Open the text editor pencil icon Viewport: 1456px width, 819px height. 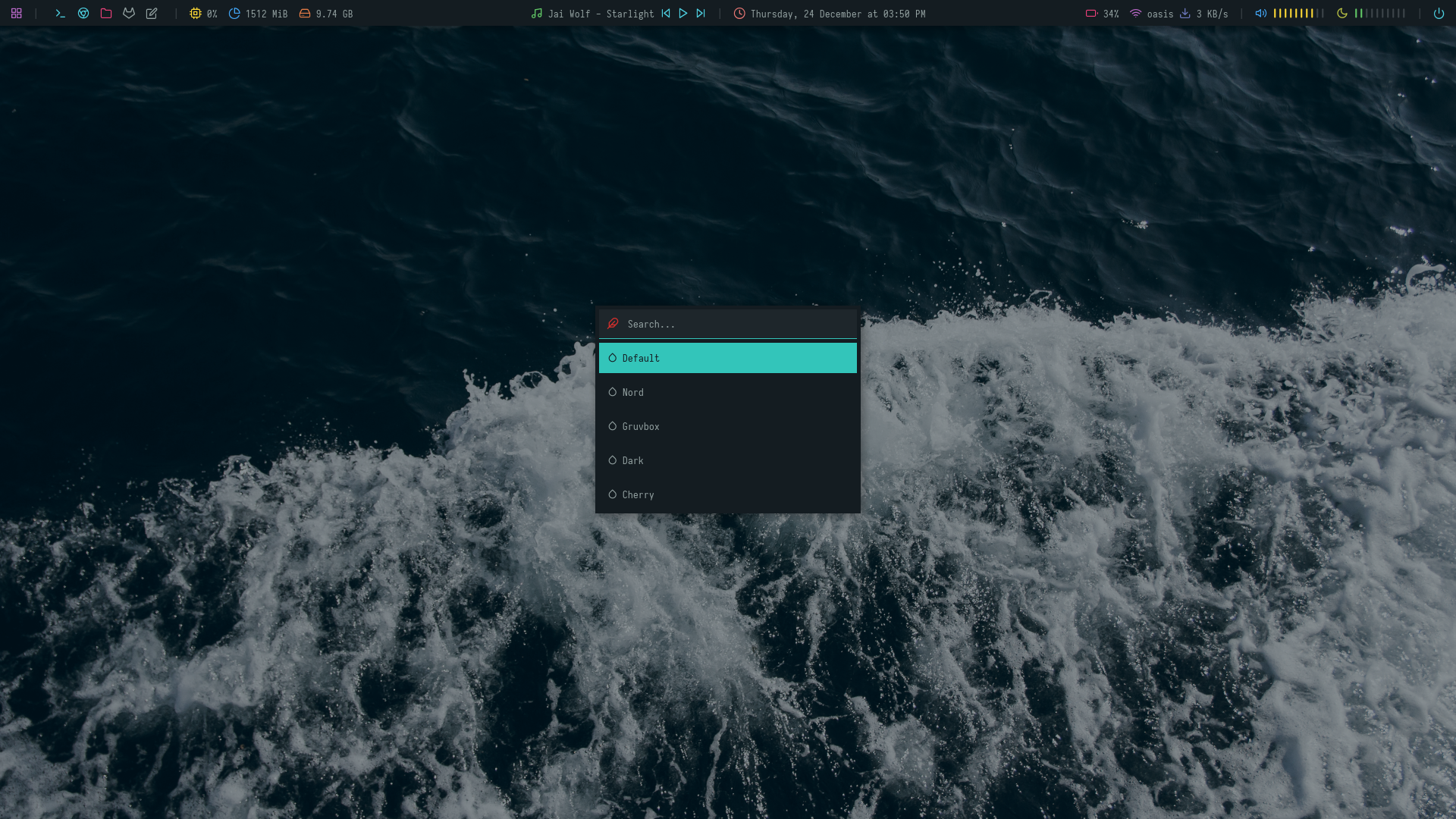tap(152, 14)
